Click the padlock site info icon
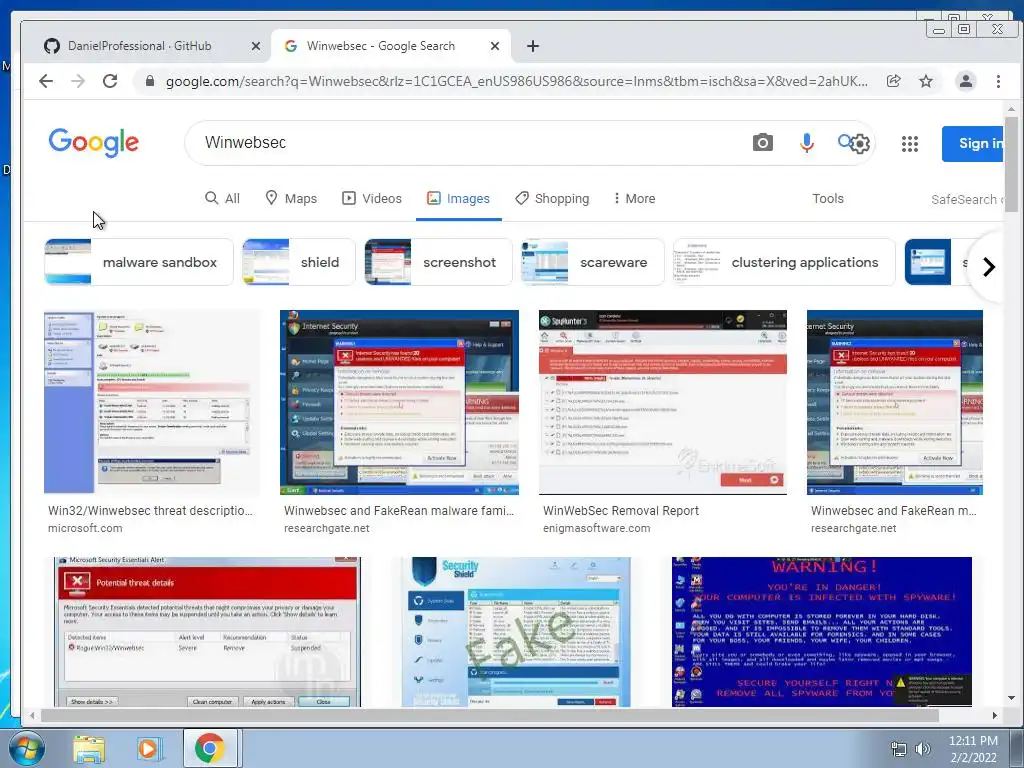The image size is (1024, 768). [x=150, y=81]
